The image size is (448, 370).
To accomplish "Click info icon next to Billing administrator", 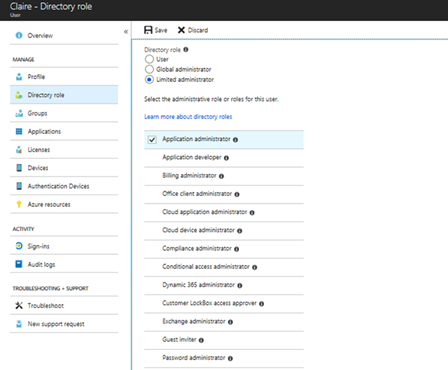I will [x=221, y=176].
